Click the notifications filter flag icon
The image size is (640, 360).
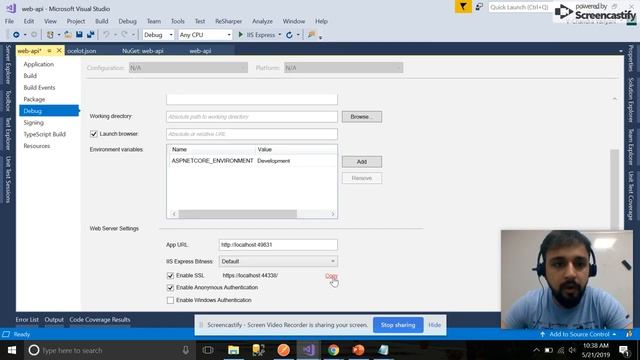click(x=463, y=7)
